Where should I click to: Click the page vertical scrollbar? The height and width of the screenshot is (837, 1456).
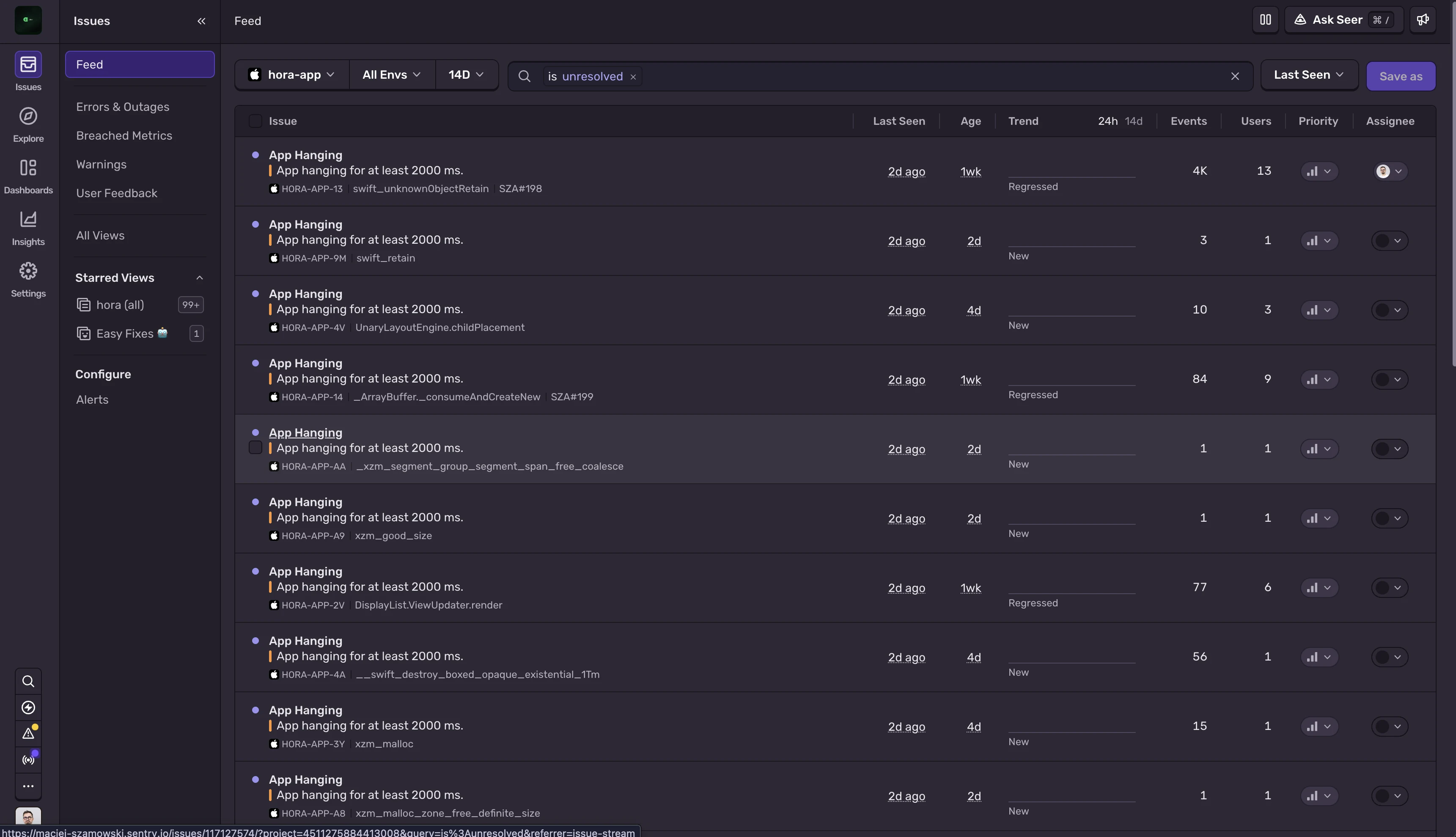click(1454, 184)
